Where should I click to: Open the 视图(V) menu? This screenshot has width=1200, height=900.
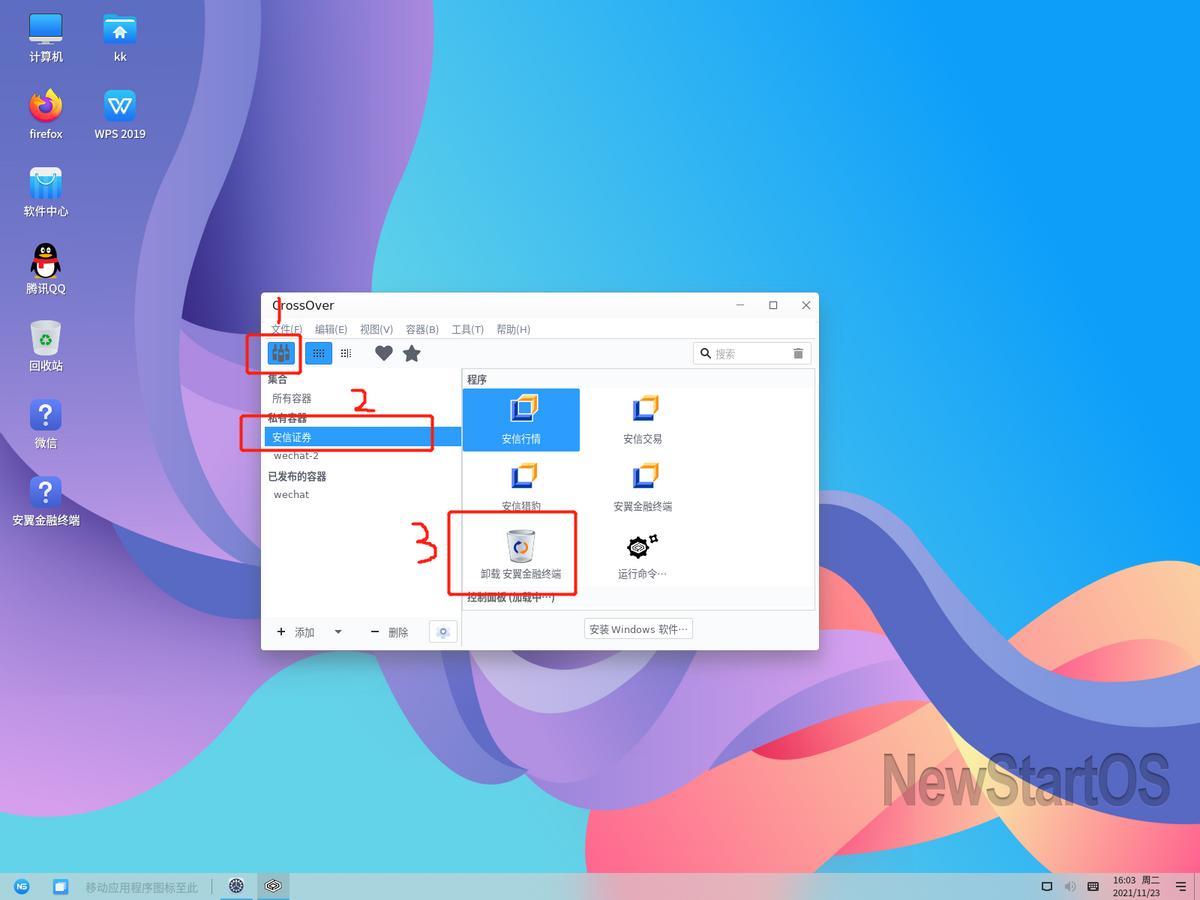click(376, 329)
